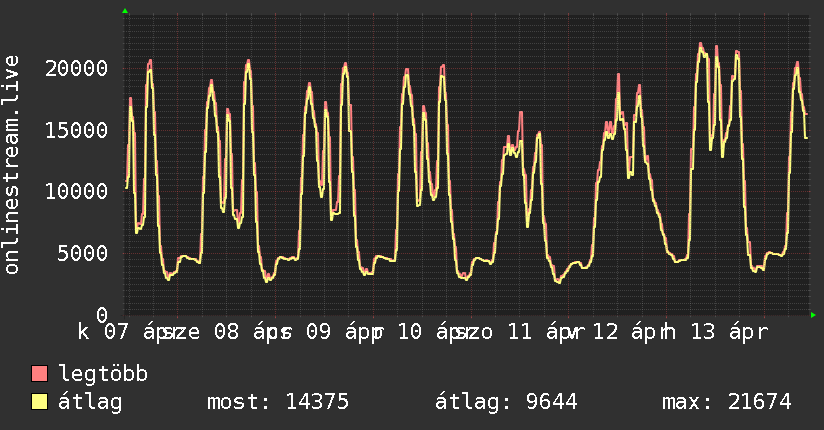
Task: Click the onlinestream.live vertical axis title
Action: coord(13,165)
